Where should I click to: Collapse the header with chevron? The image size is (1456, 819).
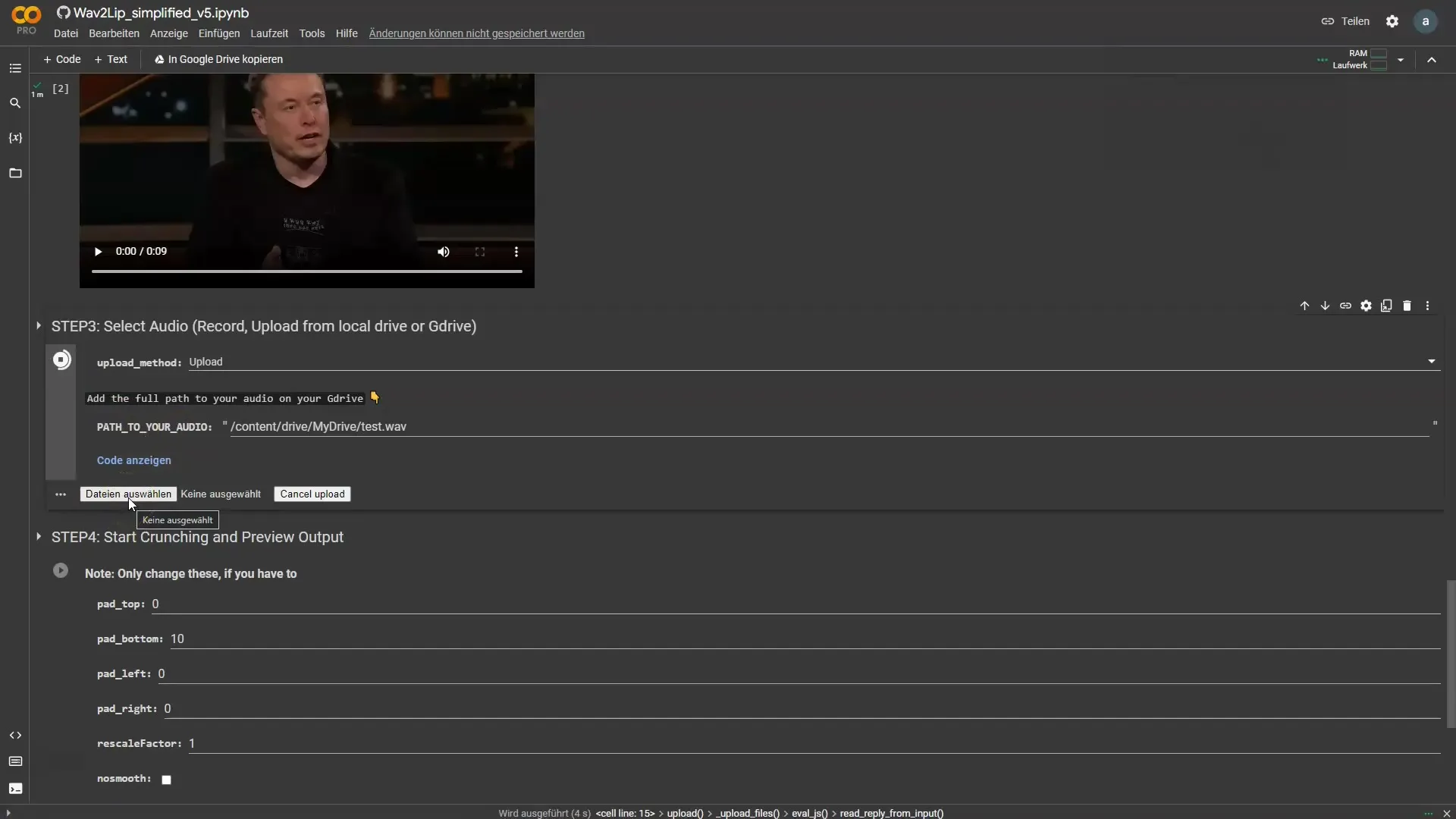(1432, 60)
